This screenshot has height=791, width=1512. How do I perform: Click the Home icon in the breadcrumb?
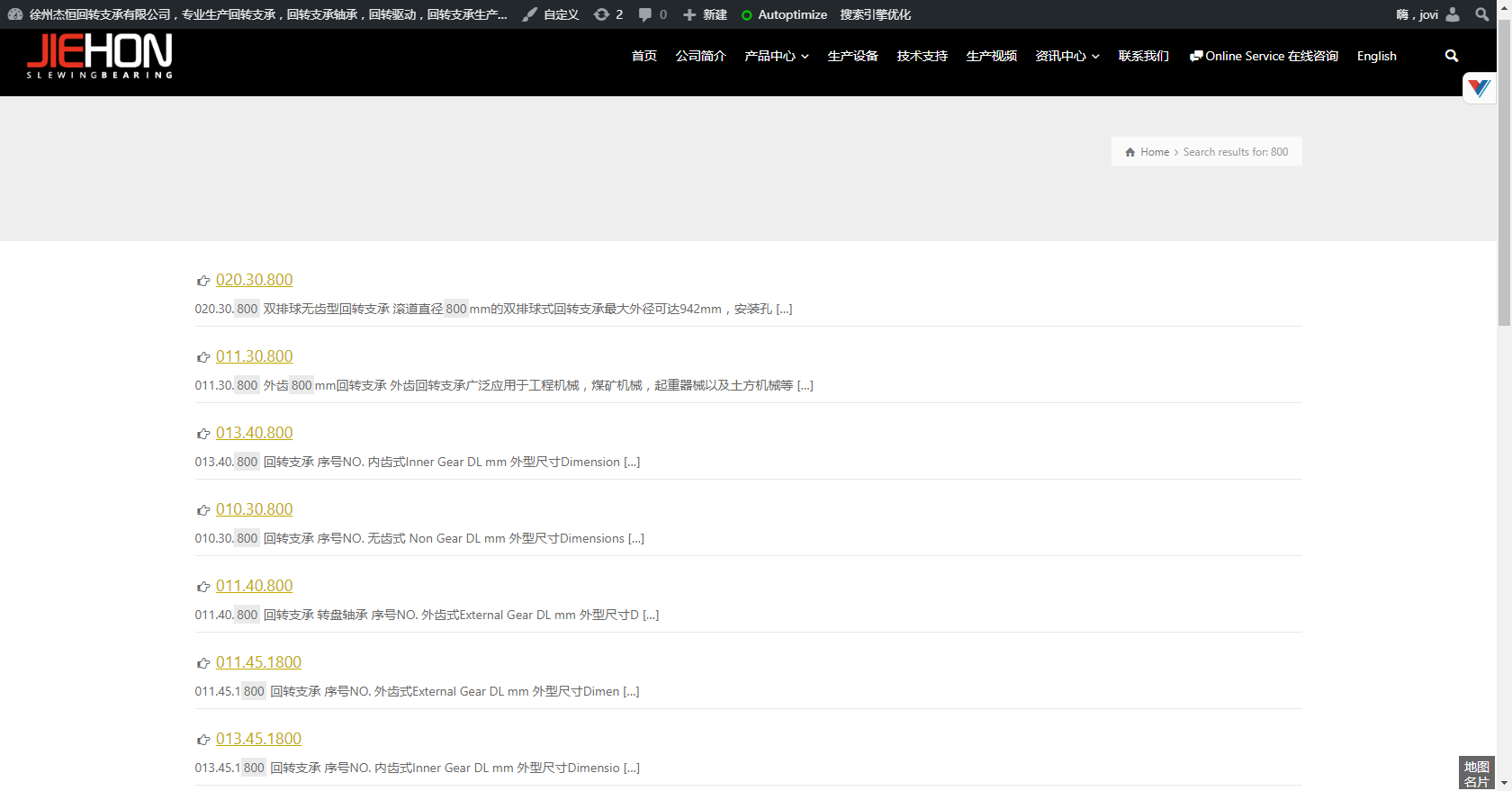(1130, 152)
